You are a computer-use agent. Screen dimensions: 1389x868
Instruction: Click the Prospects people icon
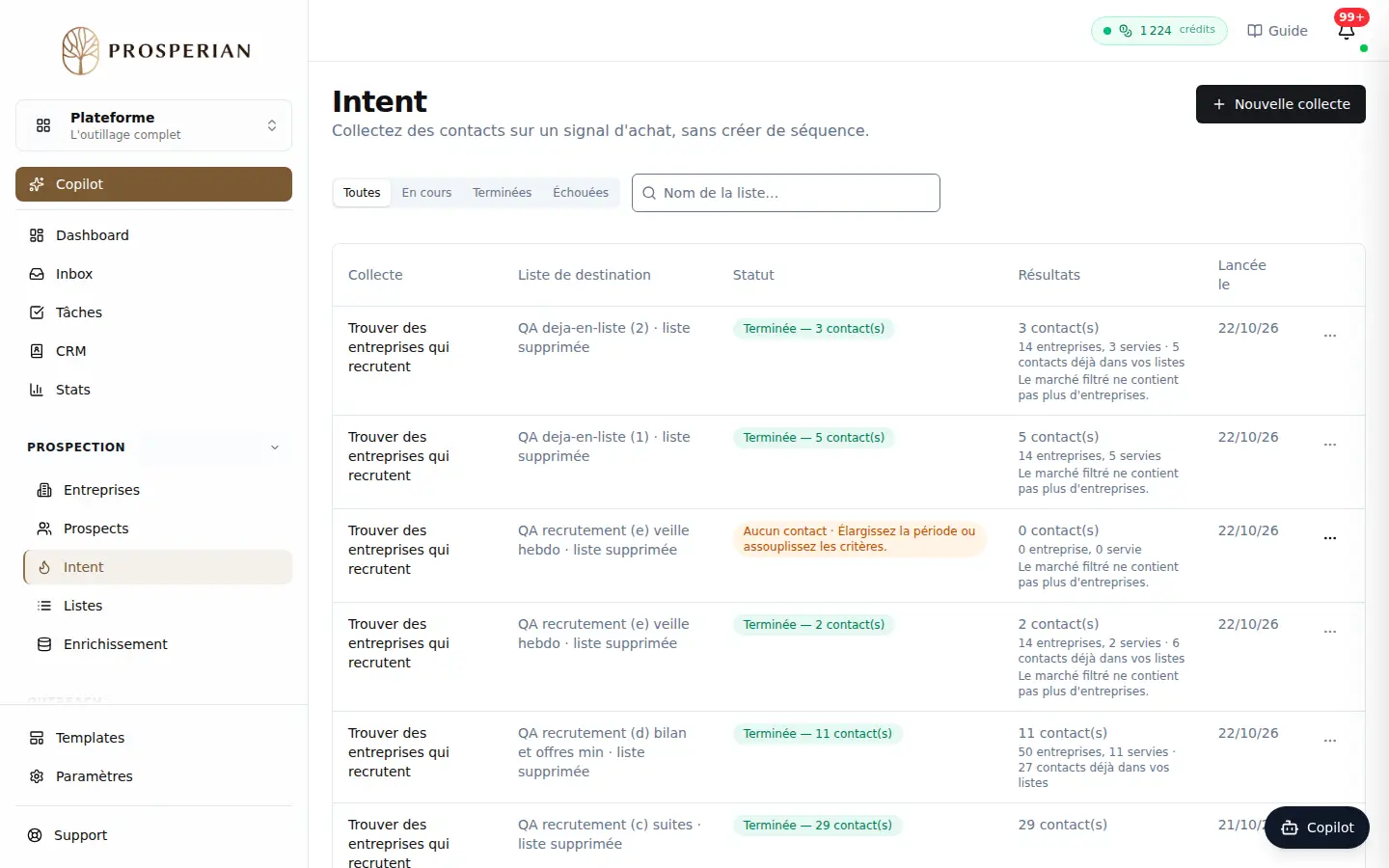point(44,529)
